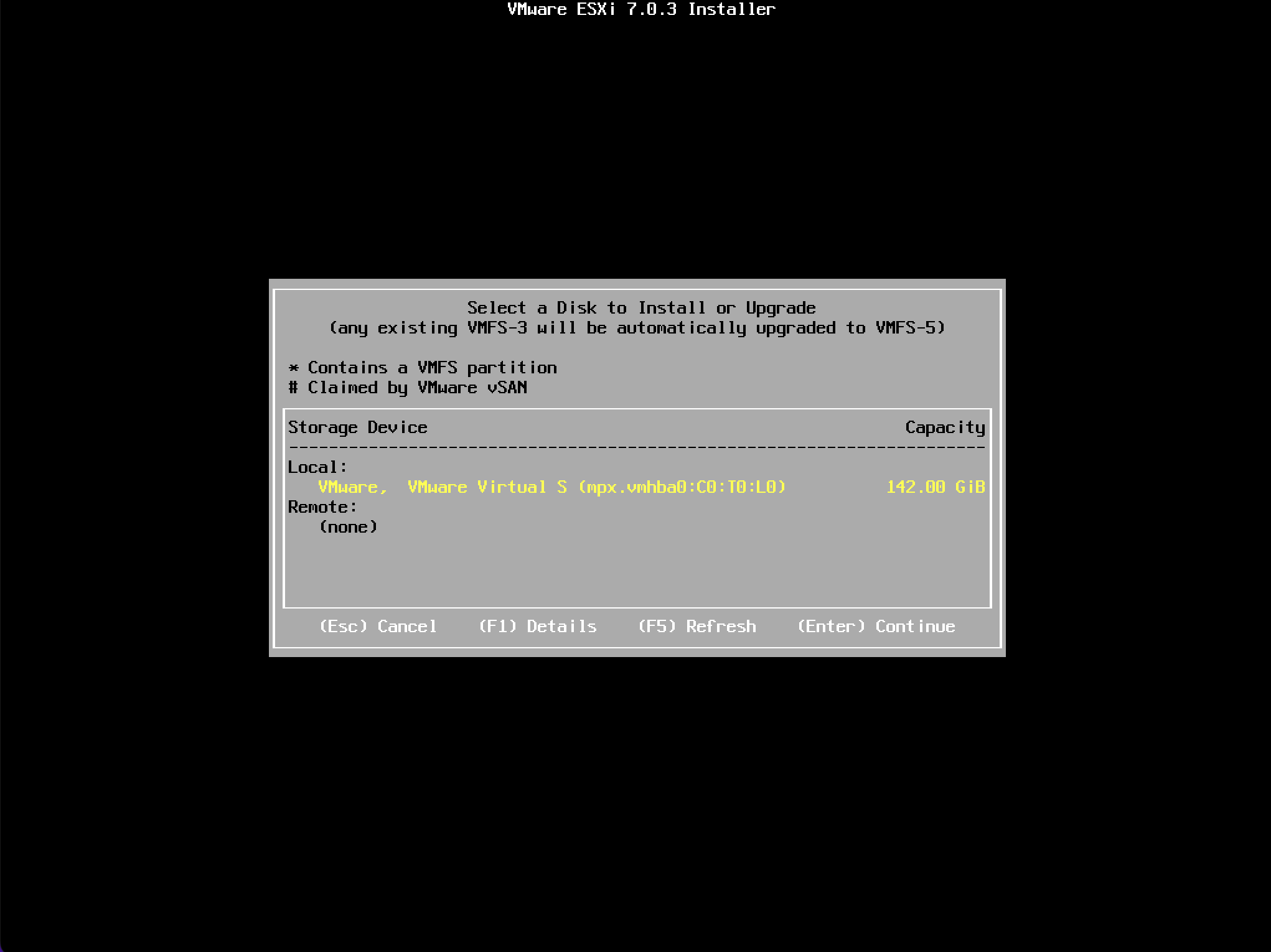The height and width of the screenshot is (952, 1271).
Task: Click the 'Contains a VMFS partition' legend
Action: tap(423, 368)
